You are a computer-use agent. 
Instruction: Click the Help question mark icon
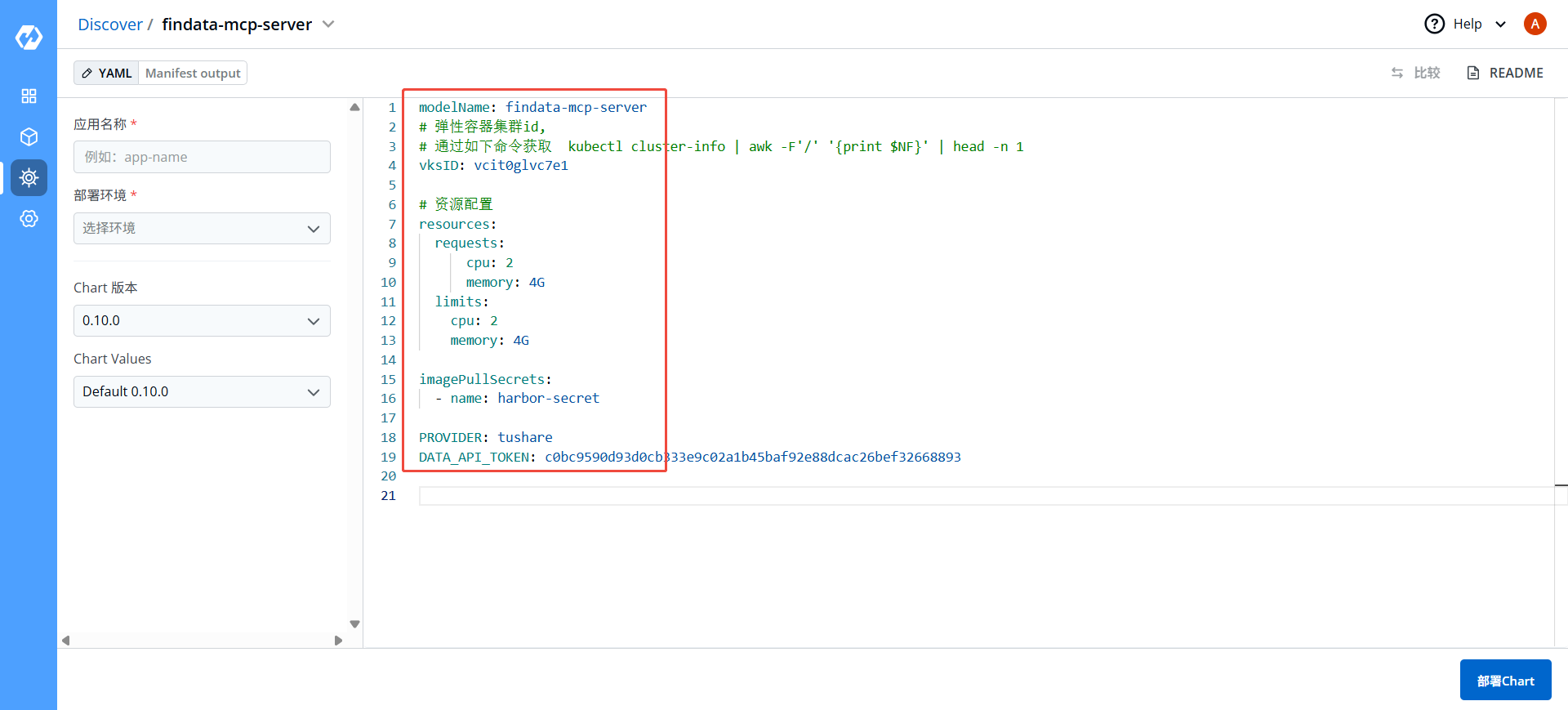1434,25
